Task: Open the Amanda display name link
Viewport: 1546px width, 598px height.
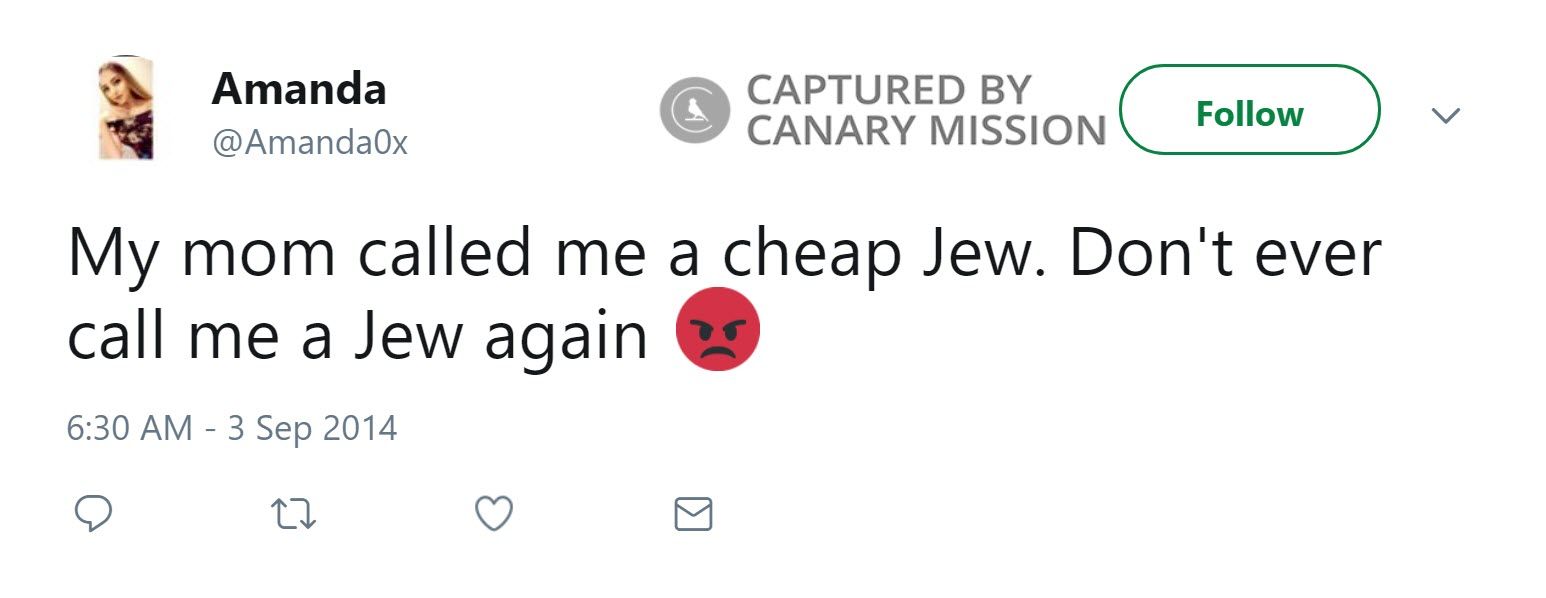Action: tap(298, 89)
